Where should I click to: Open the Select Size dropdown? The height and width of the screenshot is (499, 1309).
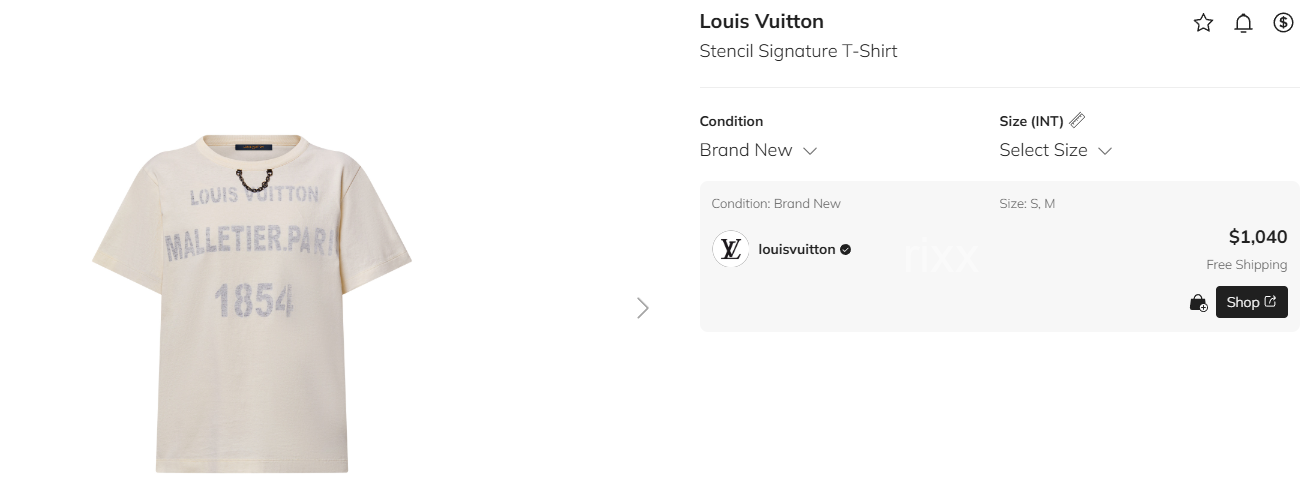click(1055, 150)
